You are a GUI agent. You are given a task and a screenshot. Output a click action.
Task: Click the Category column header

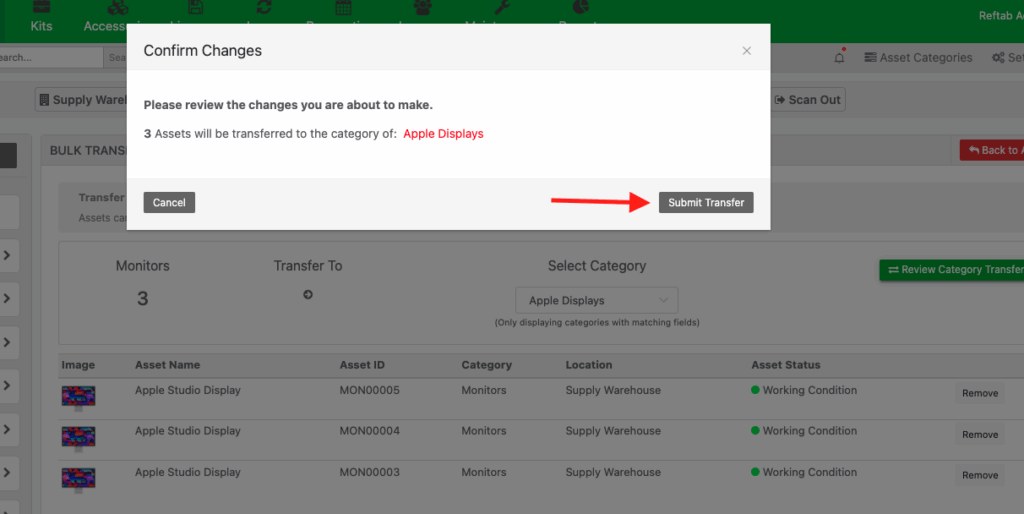(x=487, y=365)
